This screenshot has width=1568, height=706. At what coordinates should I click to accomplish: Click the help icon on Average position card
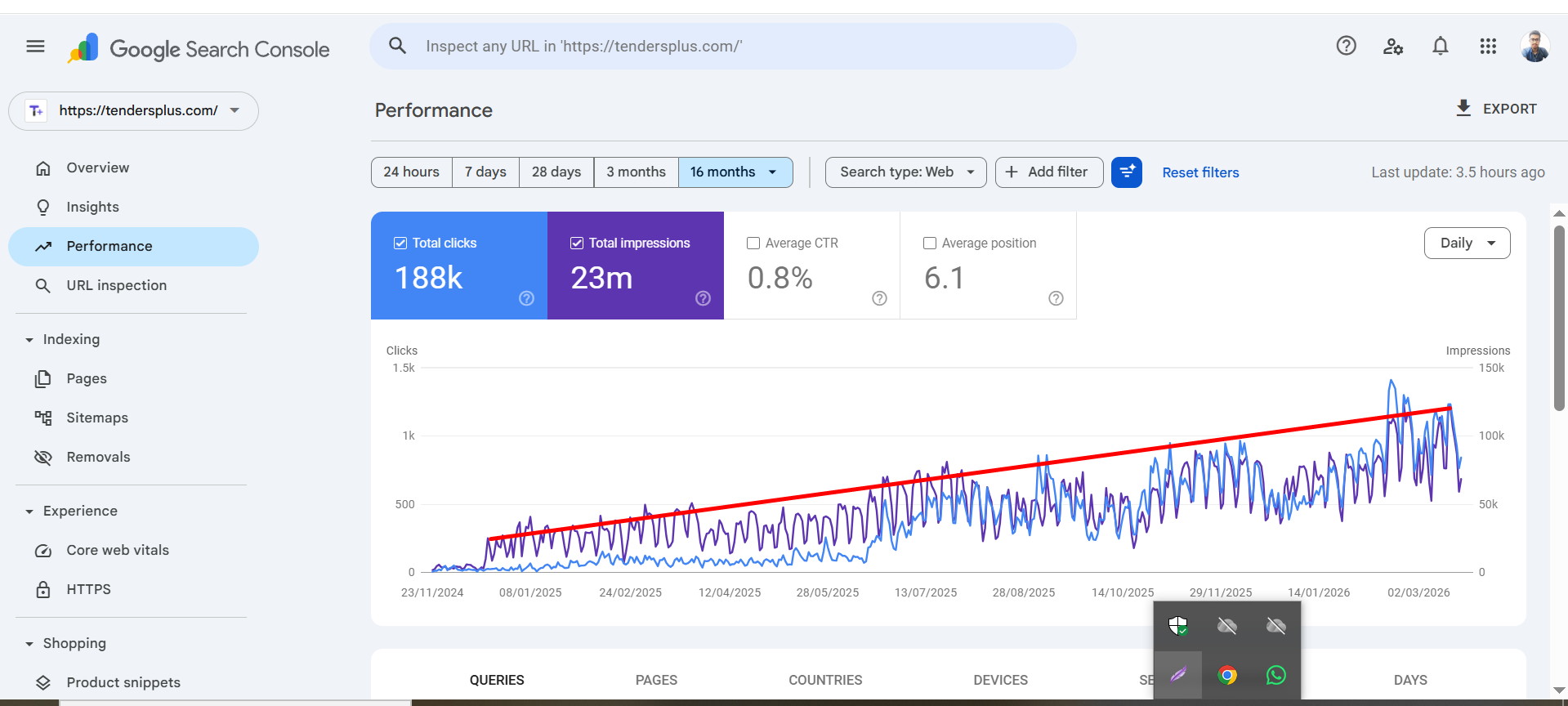tap(1056, 298)
